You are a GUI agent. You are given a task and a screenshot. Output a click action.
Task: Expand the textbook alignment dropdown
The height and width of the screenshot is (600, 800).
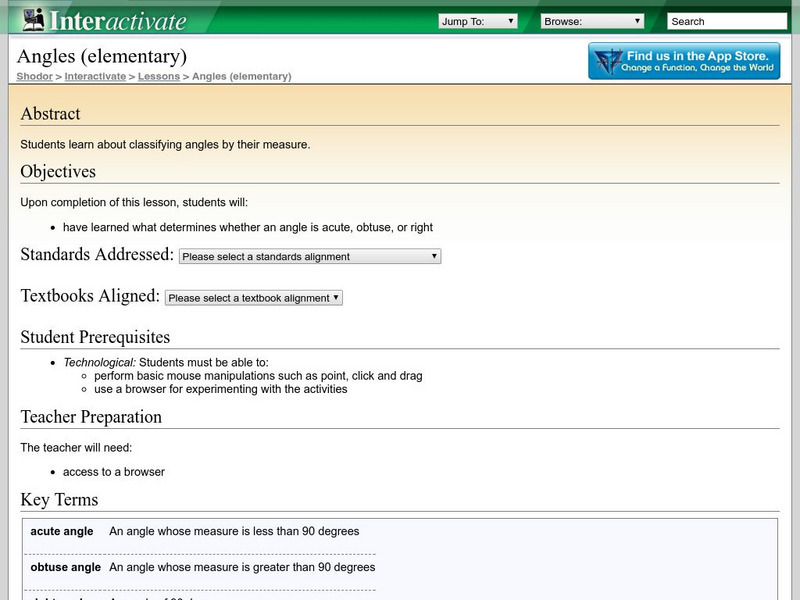[x=254, y=298]
